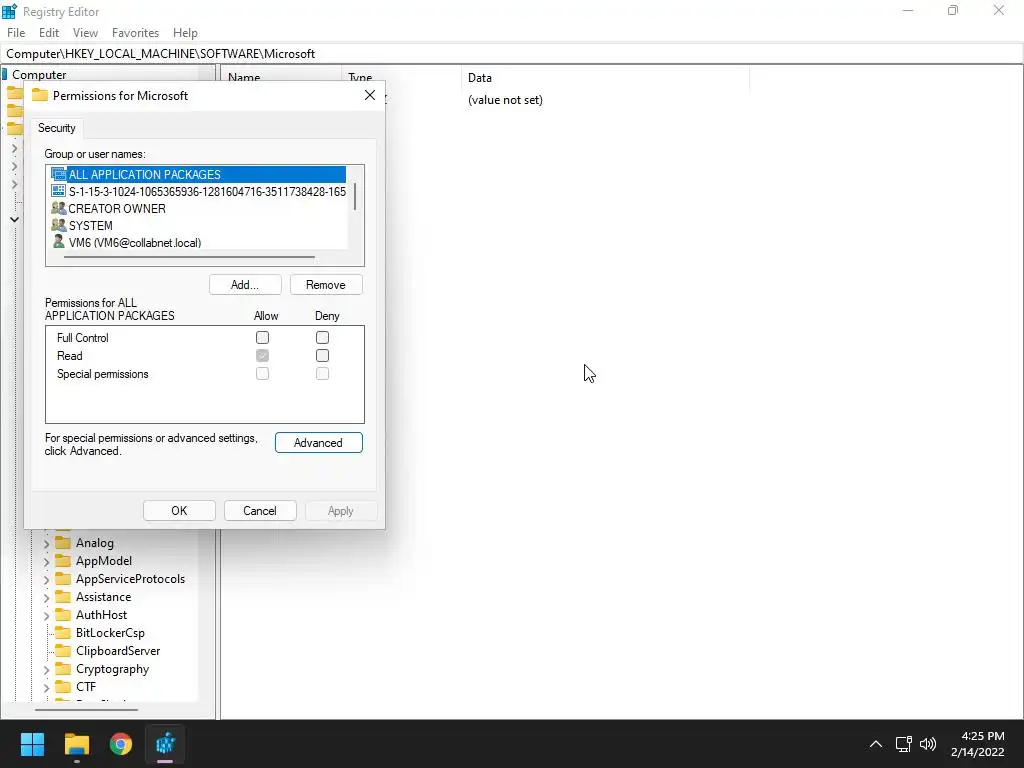
Task: Check Allow for Full Control
Action: 263,338
